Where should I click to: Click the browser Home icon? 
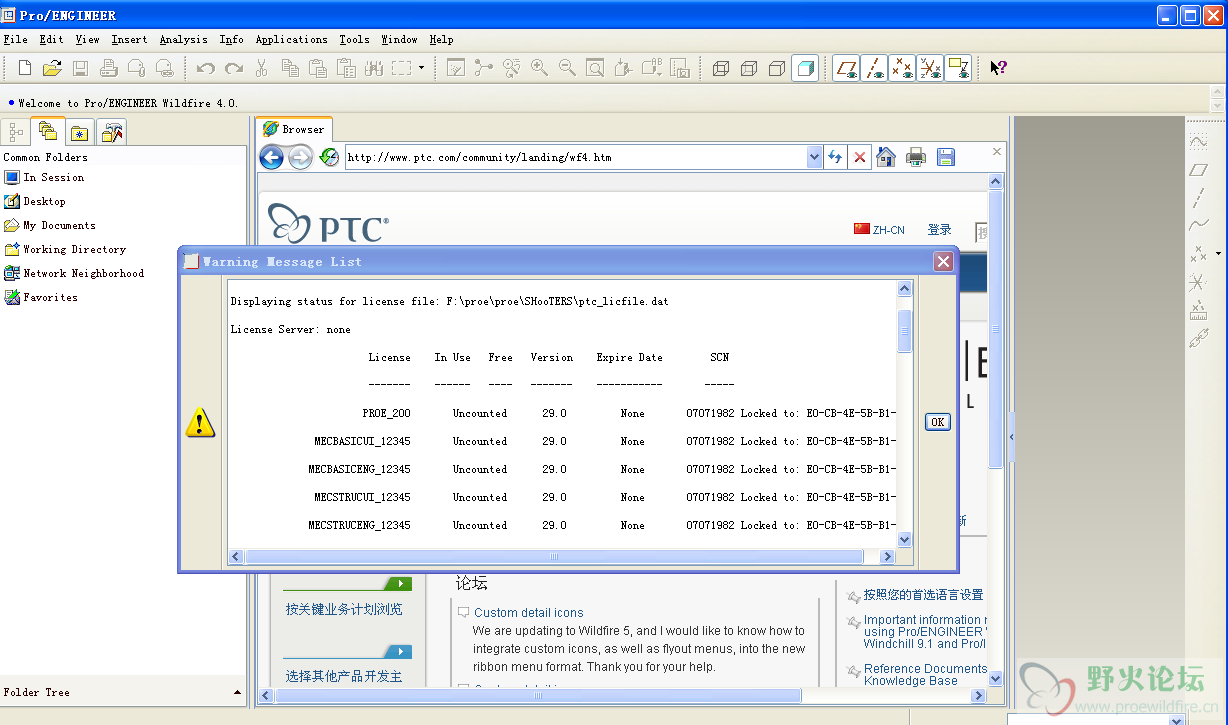pos(886,157)
